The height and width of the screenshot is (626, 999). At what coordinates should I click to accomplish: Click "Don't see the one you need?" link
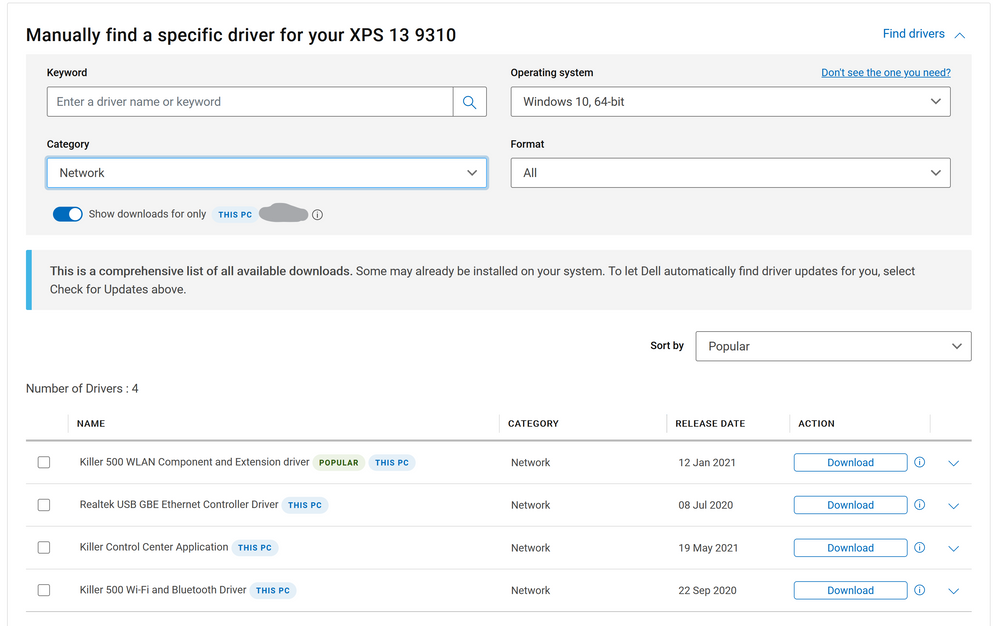point(885,73)
